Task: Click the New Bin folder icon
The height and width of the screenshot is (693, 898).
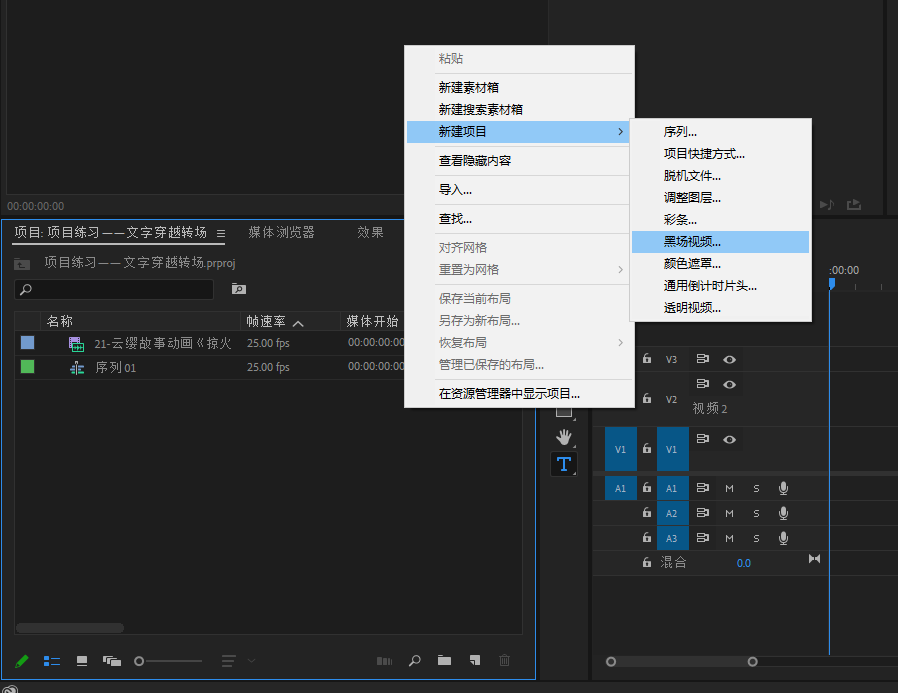Action: (444, 661)
